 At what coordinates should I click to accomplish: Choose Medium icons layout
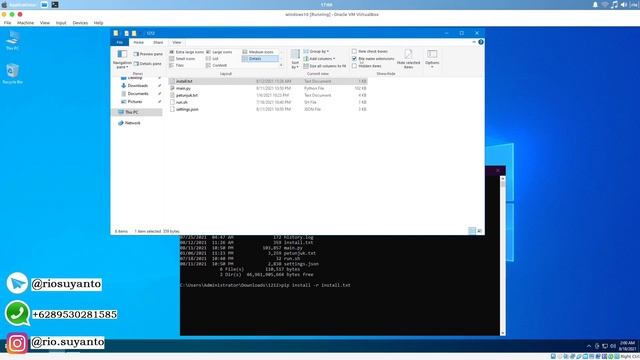click(x=258, y=52)
